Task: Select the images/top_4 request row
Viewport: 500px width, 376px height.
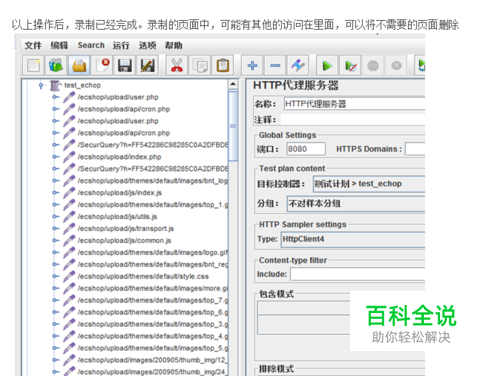Action: (153, 336)
